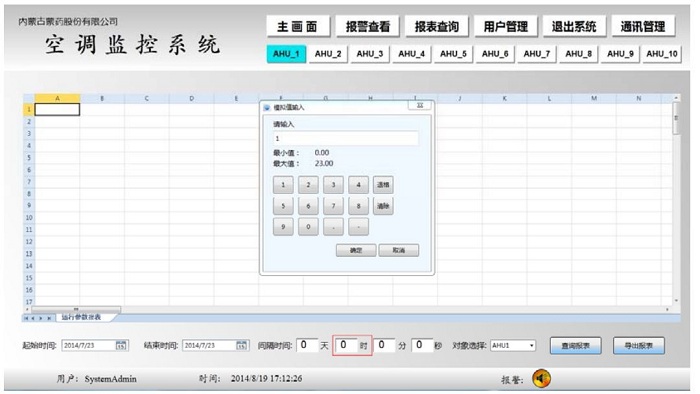This screenshot has width=700, height=394.
Task: Switch to the AHU_7 tab
Action: click(x=537, y=54)
